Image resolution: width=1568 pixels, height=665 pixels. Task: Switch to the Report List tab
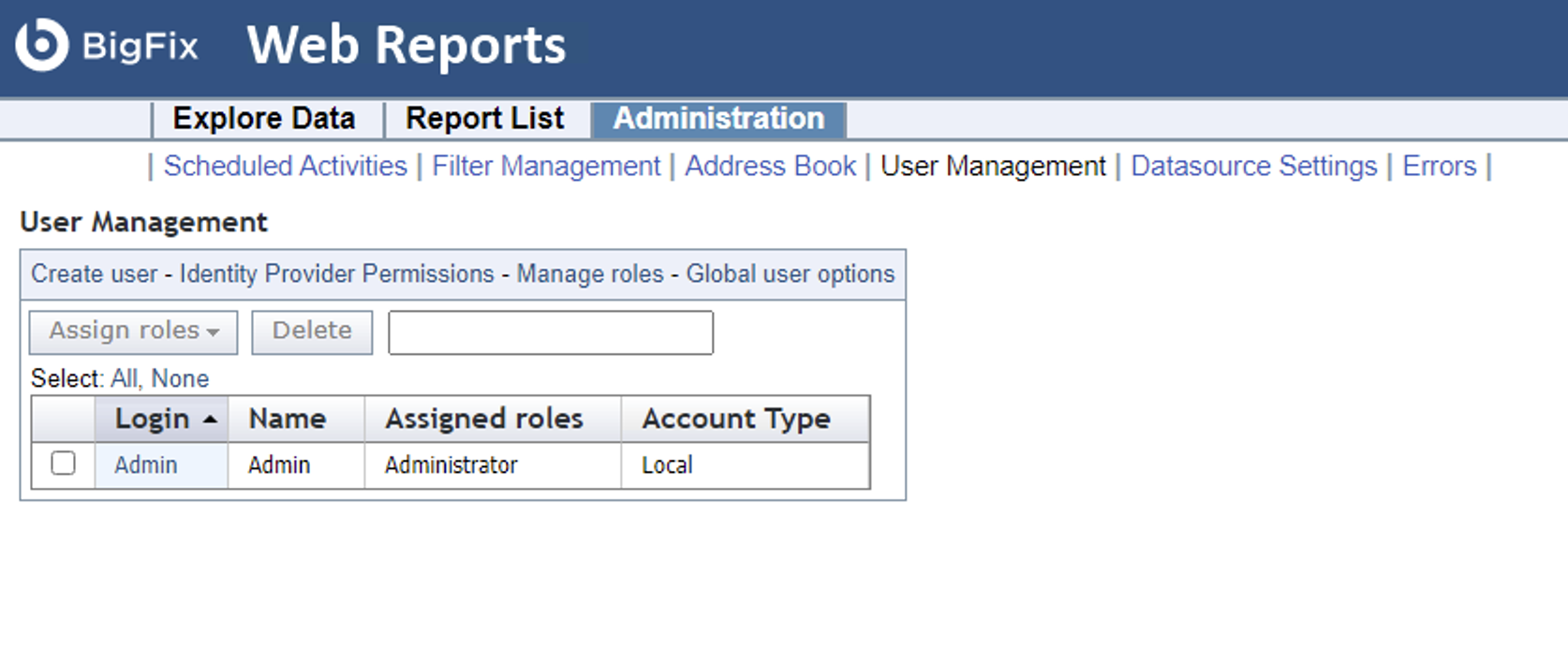click(484, 119)
